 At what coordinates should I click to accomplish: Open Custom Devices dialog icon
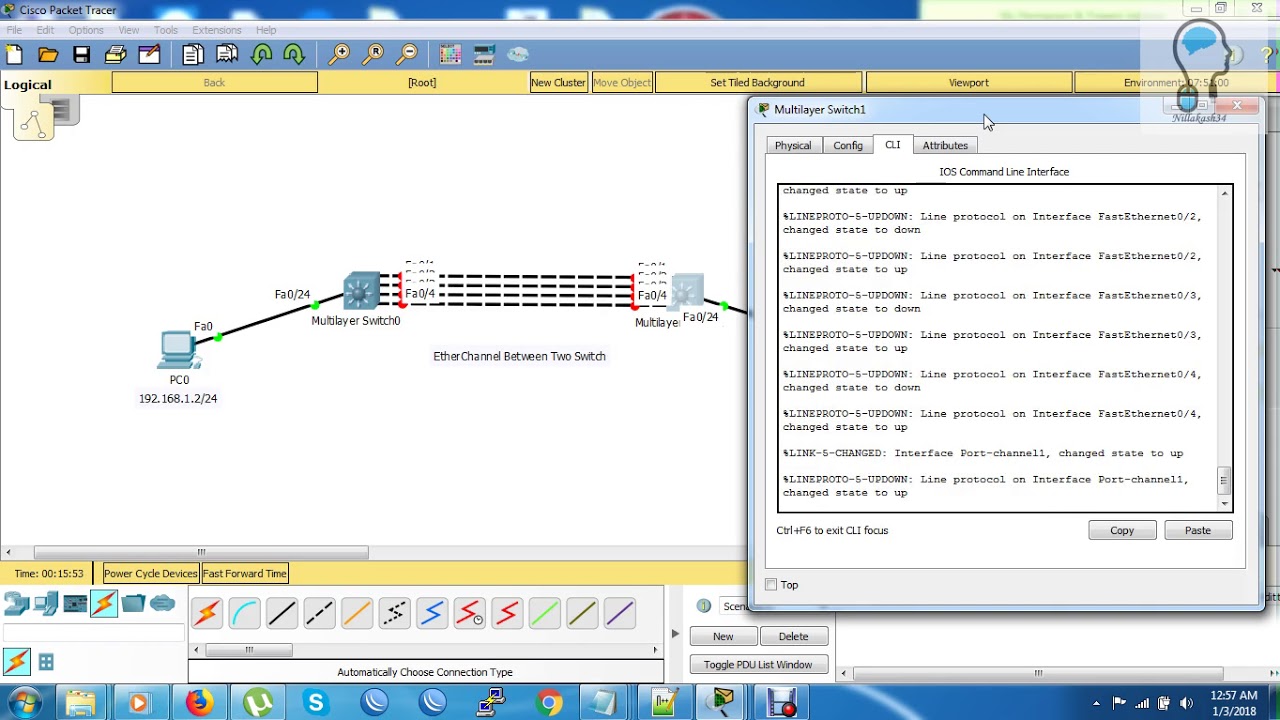(484, 54)
